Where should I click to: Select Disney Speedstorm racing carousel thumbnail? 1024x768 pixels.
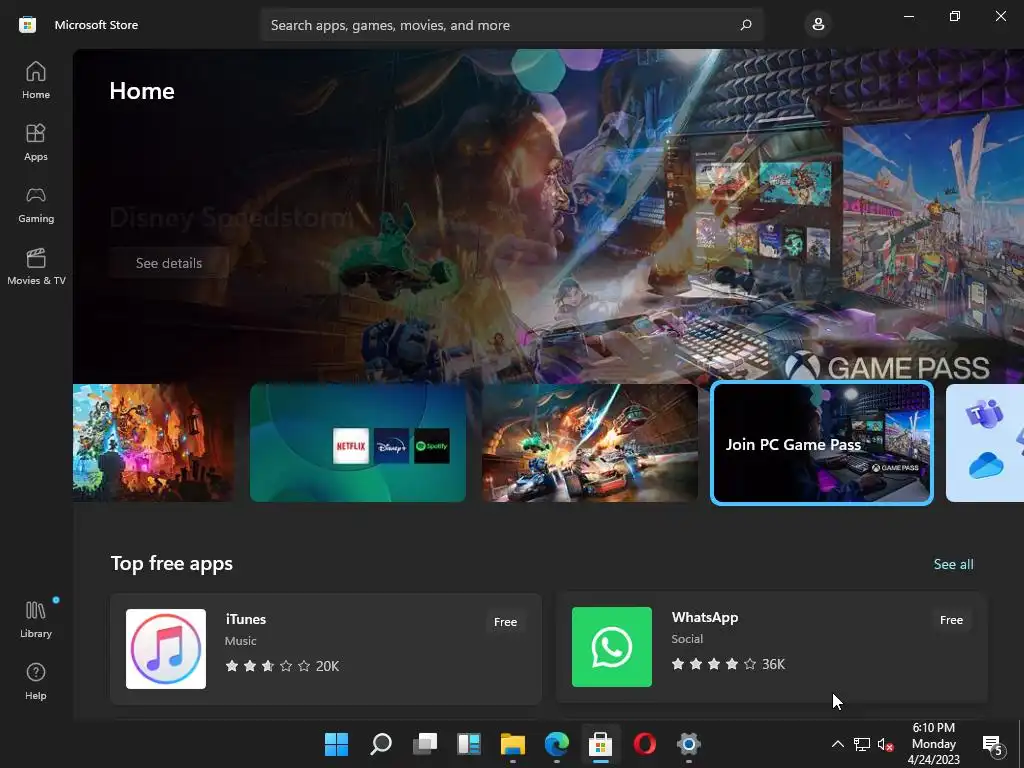590,443
